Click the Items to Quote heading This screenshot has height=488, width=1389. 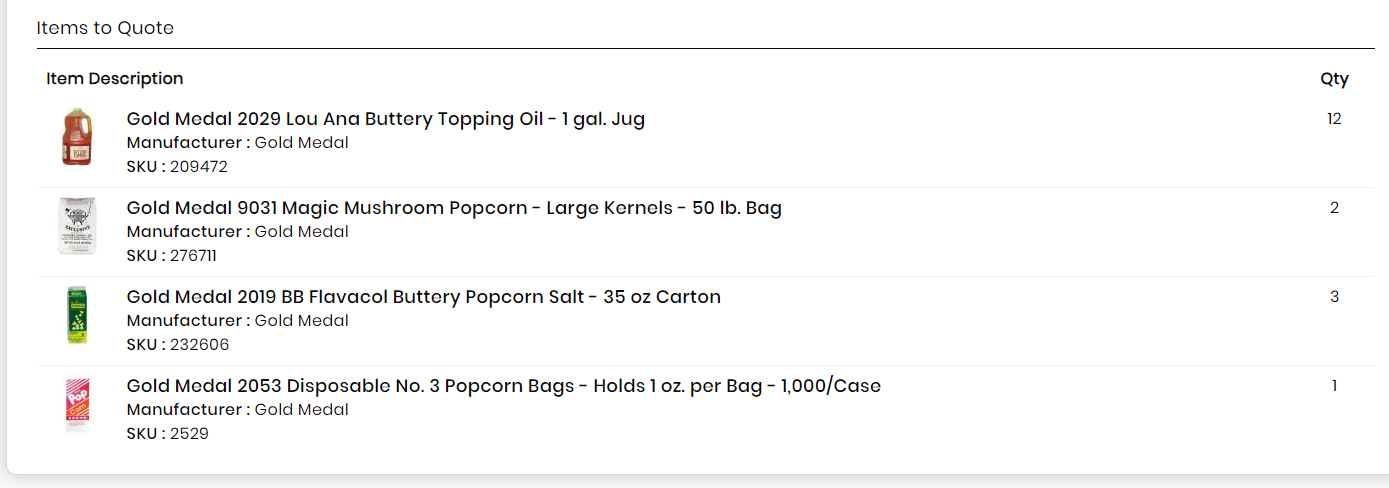pyautogui.click(x=105, y=28)
